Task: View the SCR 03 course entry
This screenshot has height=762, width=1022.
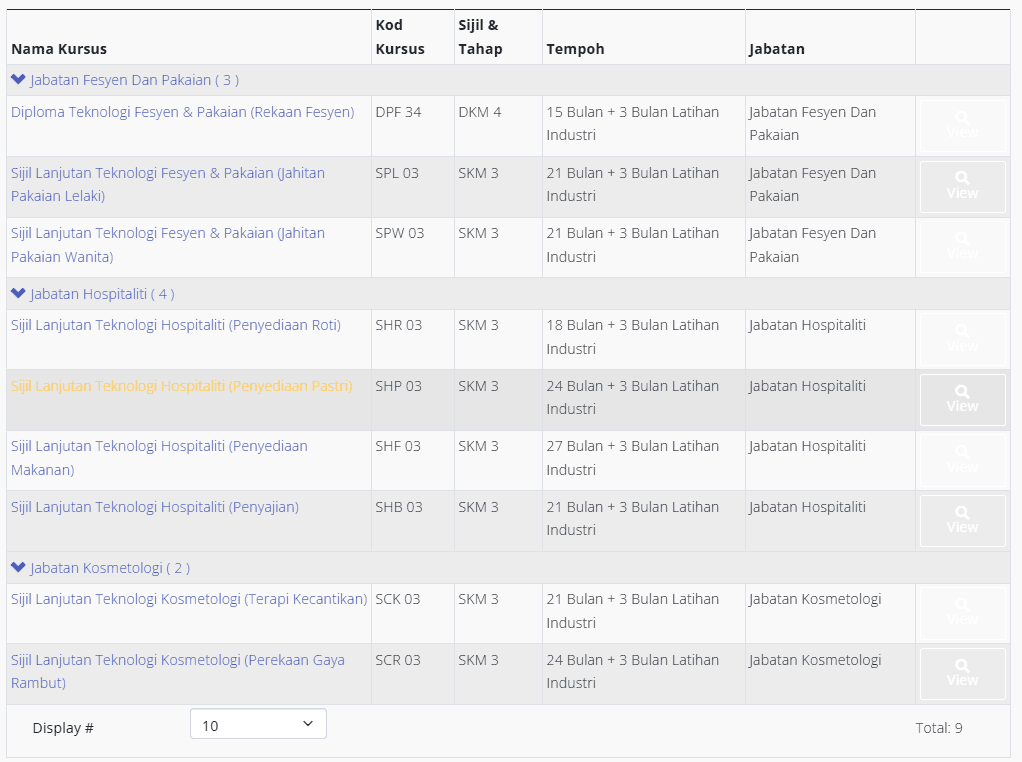Action: pyautogui.click(x=962, y=674)
